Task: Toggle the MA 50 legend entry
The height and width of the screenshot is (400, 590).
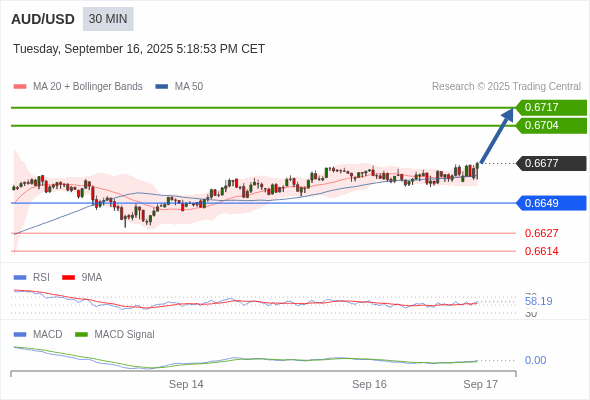Action: pos(179,87)
